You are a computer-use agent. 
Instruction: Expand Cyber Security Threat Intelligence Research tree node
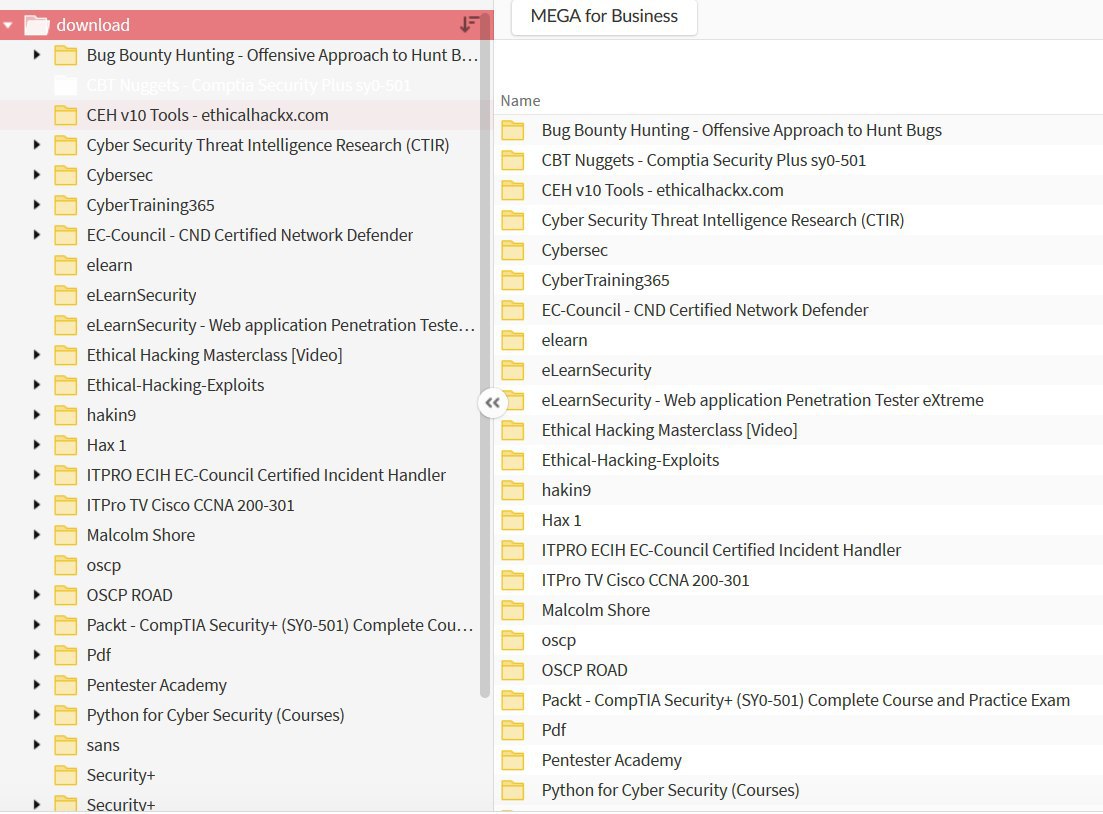(x=37, y=145)
